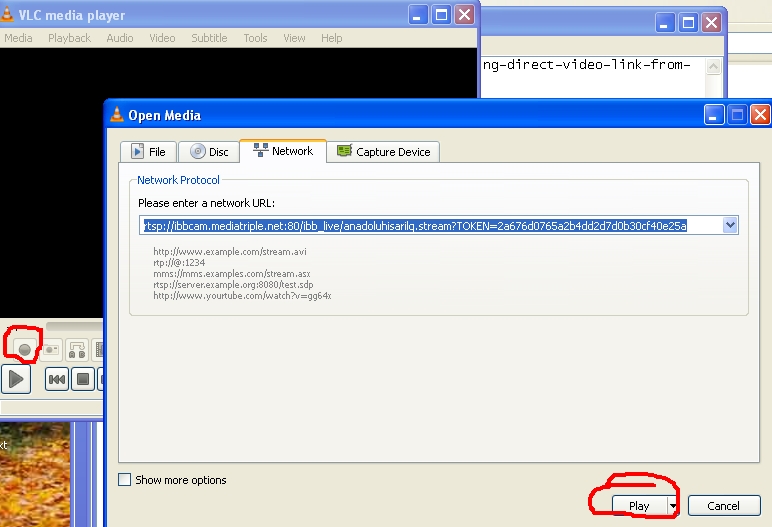Click example text rtp://@:1234
This screenshot has width=772, height=527.
pyautogui.click(x=179, y=263)
